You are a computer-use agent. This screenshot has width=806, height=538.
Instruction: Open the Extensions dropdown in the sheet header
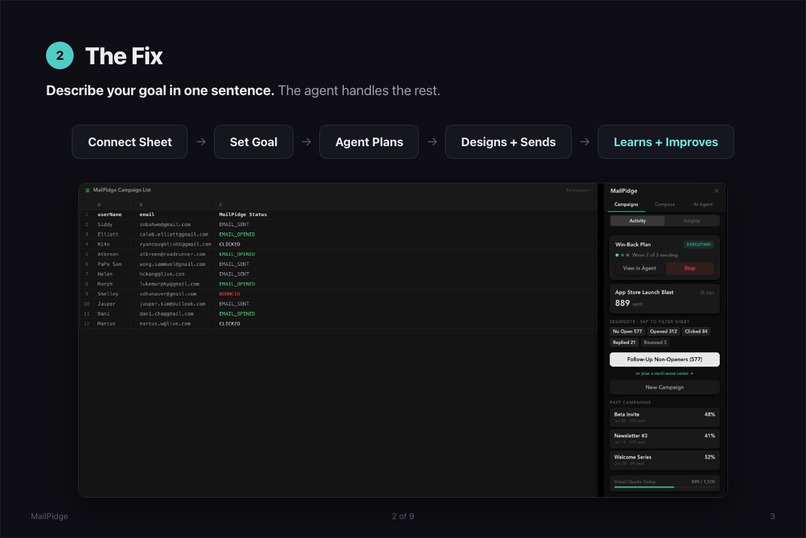(x=578, y=191)
